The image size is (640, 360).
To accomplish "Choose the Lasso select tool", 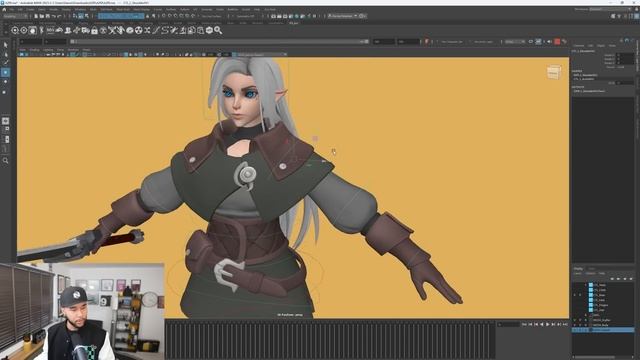I will (5, 54).
